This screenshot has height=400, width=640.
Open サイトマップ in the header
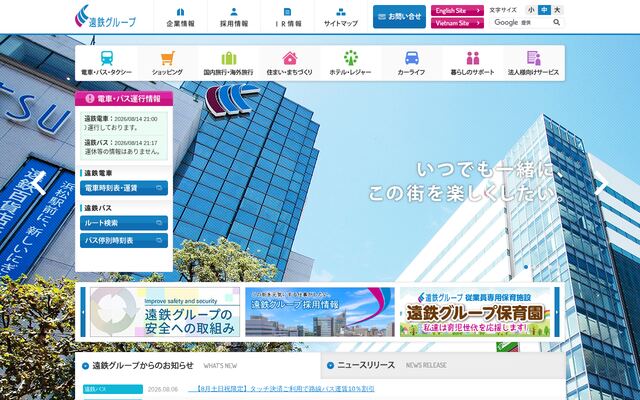341,17
